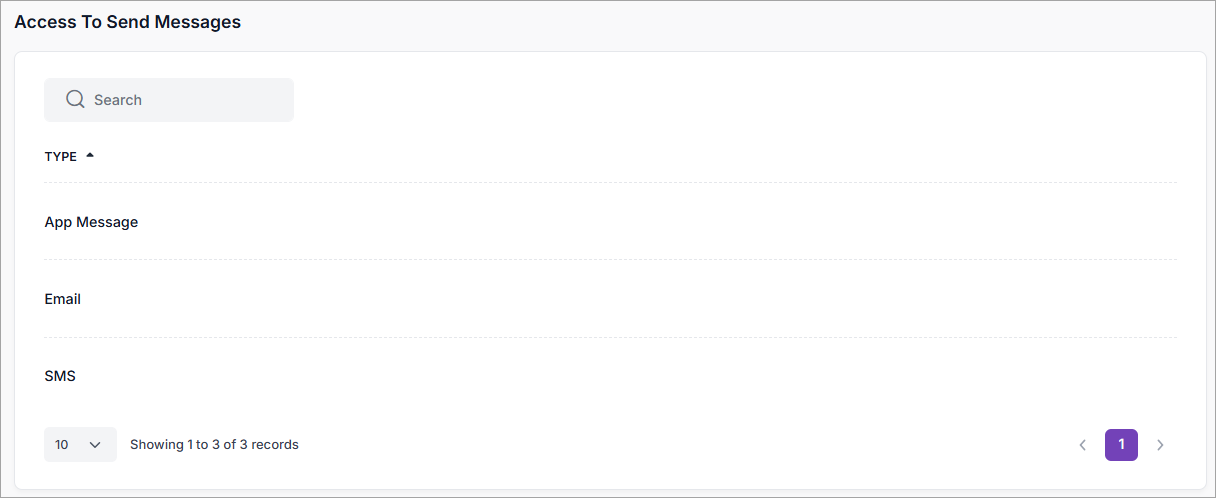
Task: Focus the Search input field
Action: [180, 100]
